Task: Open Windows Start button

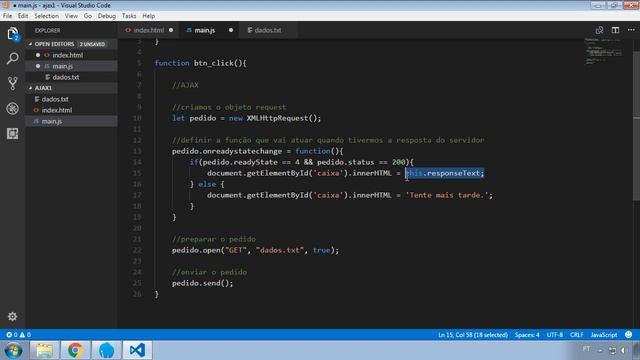Action: coord(13,351)
